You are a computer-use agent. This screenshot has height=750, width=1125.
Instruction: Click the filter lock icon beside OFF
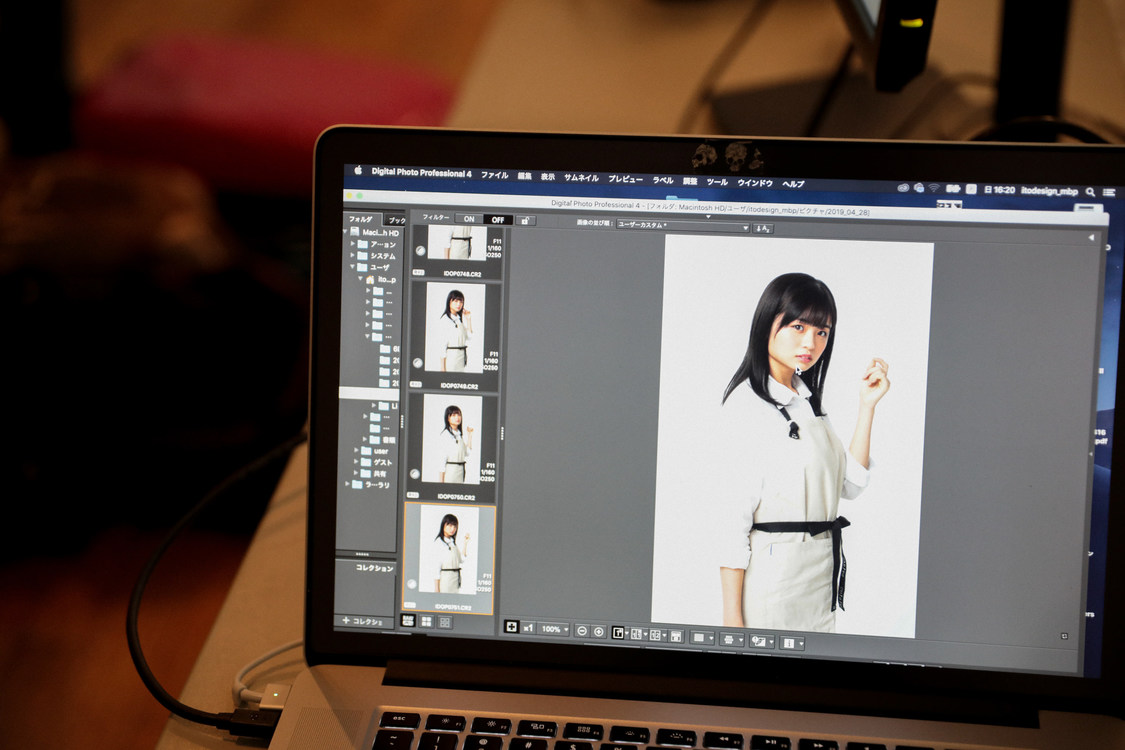[526, 220]
